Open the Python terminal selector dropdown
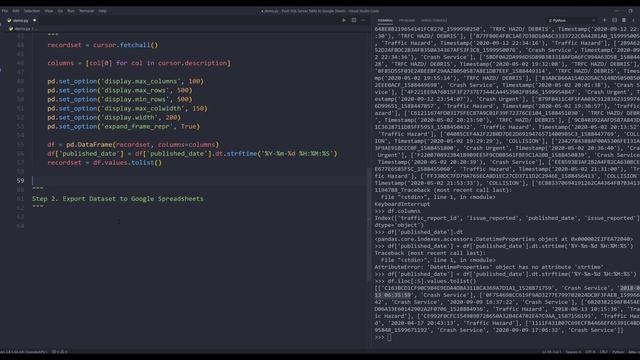Screen dimensions: 640x360 pyautogui.click(x=571, y=20)
